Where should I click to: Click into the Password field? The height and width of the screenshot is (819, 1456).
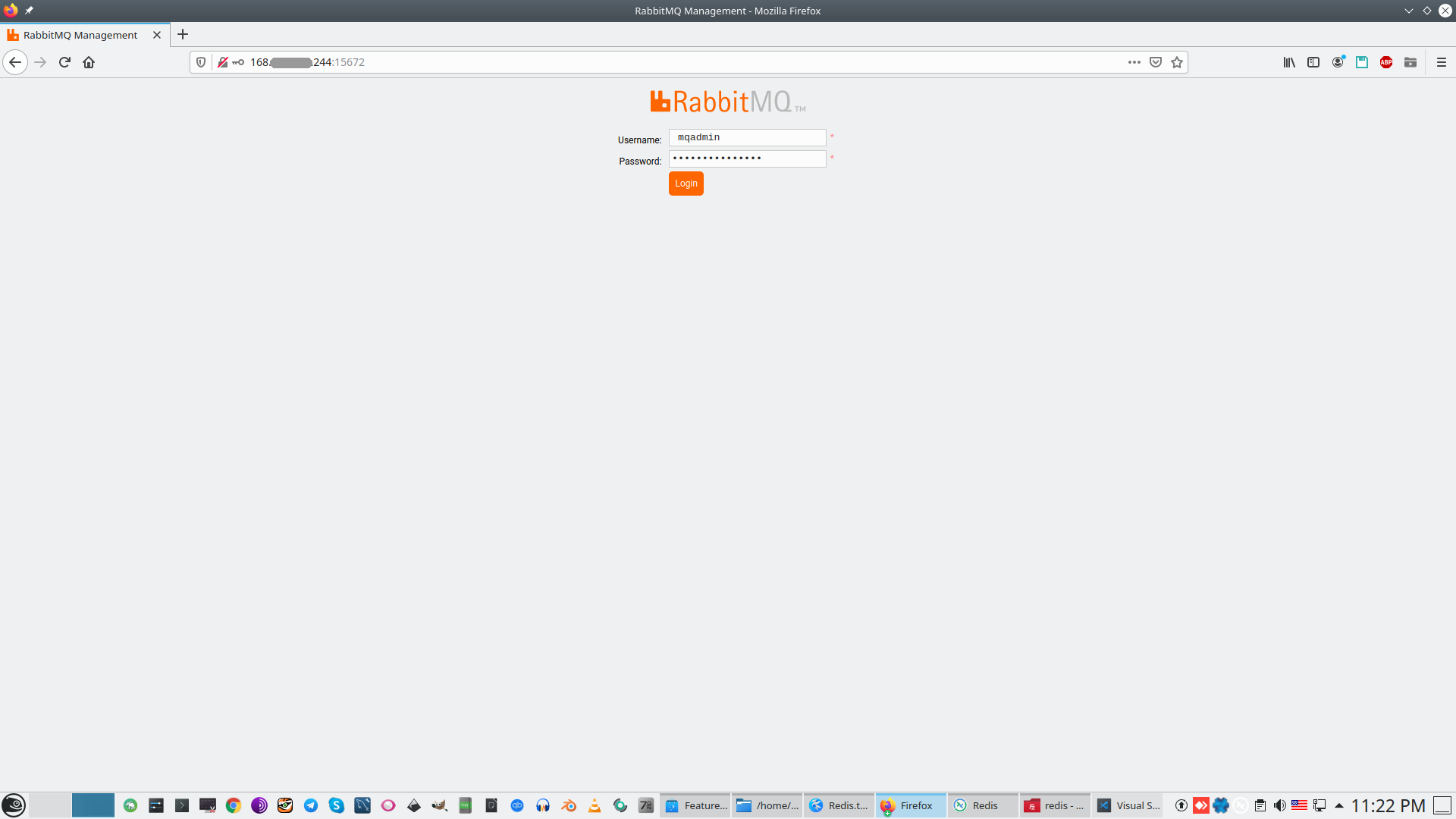tap(747, 158)
